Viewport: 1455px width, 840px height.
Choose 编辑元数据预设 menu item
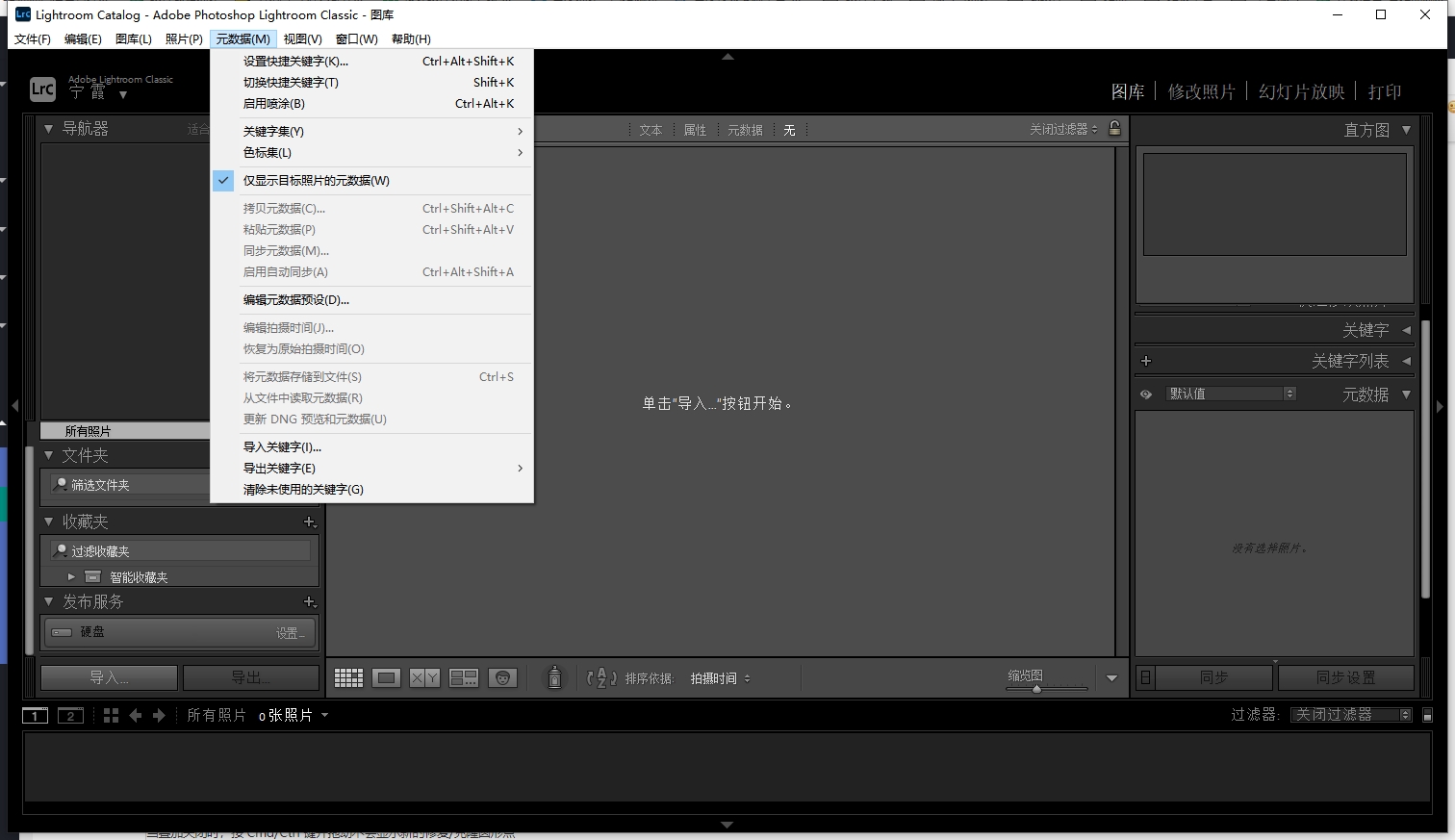(371, 299)
